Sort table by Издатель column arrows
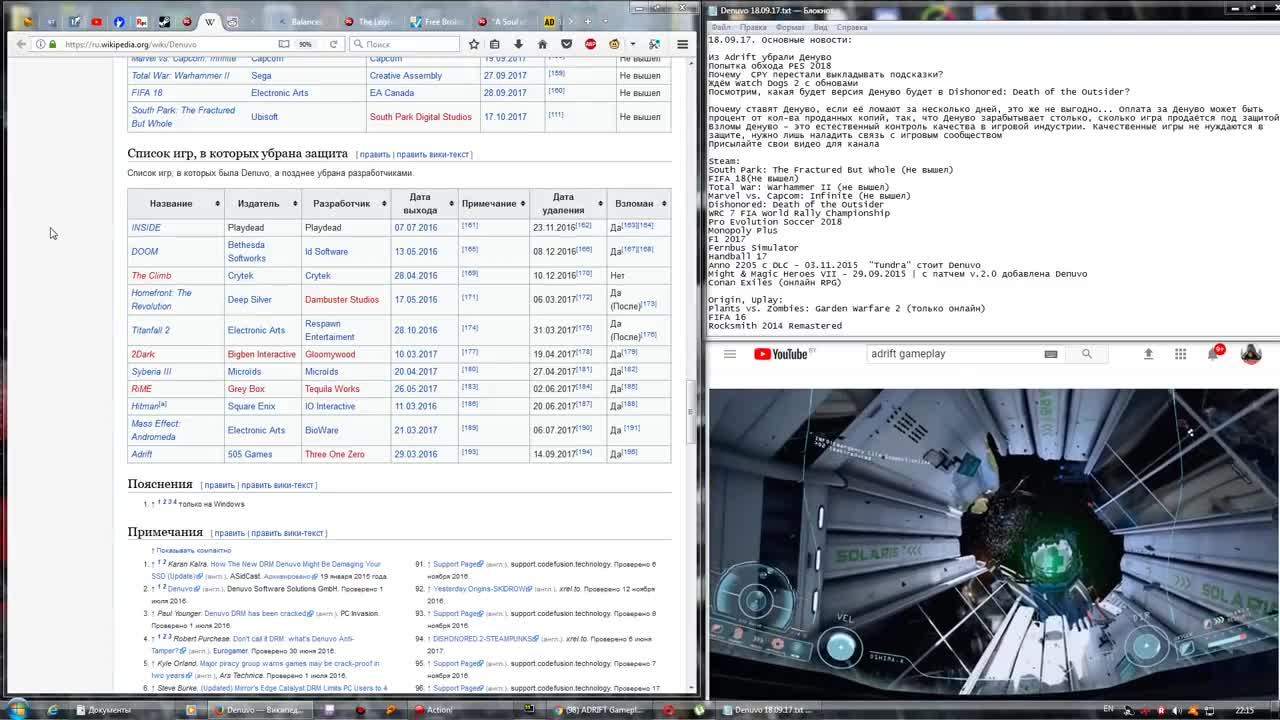Screen dimensions: 1280x720 click(294, 204)
